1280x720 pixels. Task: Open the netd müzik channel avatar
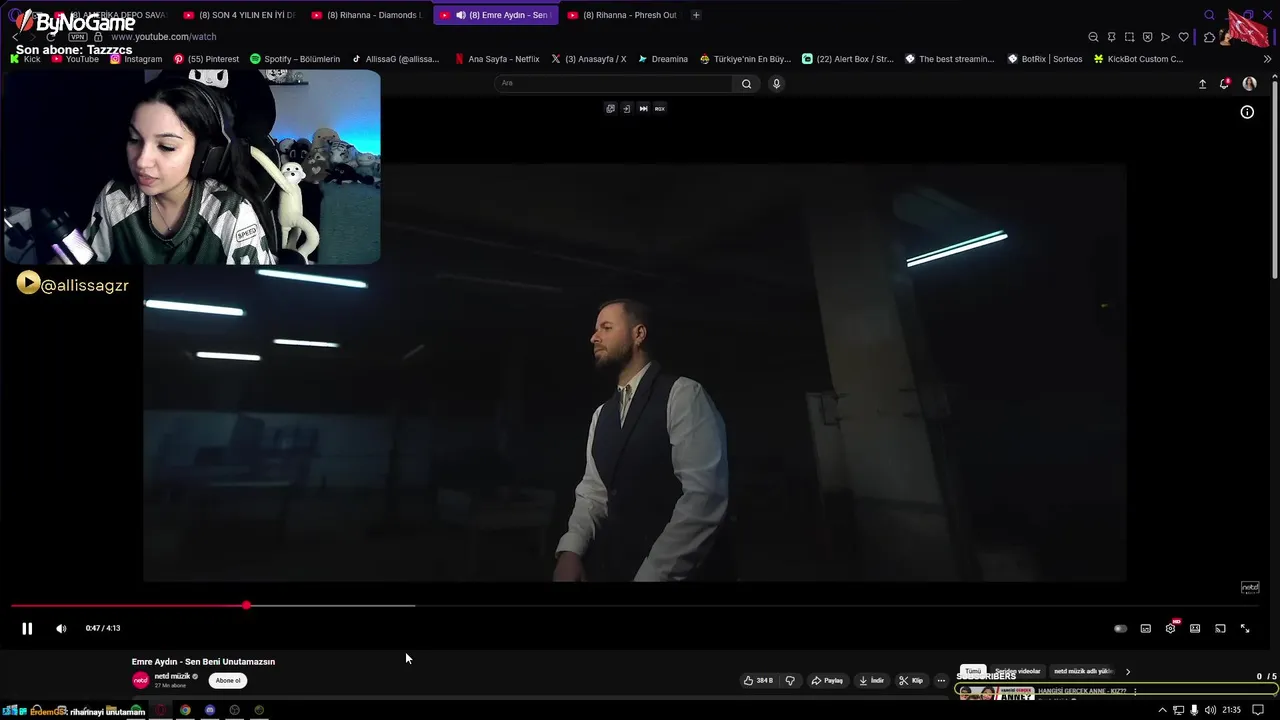(x=140, y=681)
